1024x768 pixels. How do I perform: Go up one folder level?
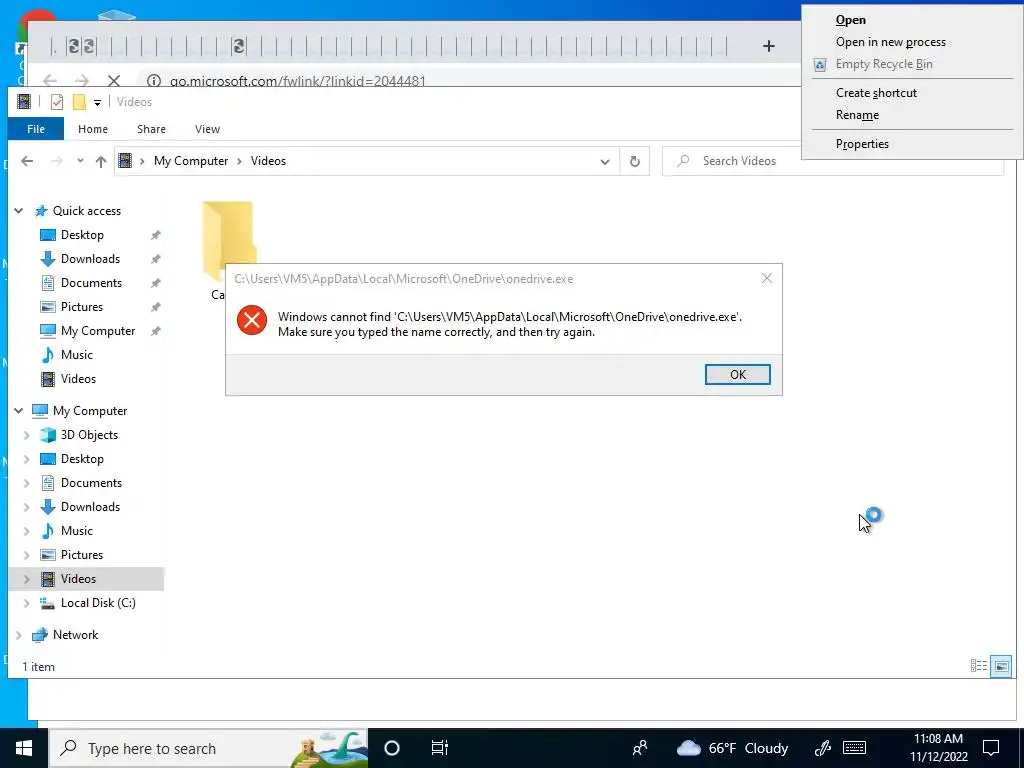pyautogui.click(x=101, y=161)
